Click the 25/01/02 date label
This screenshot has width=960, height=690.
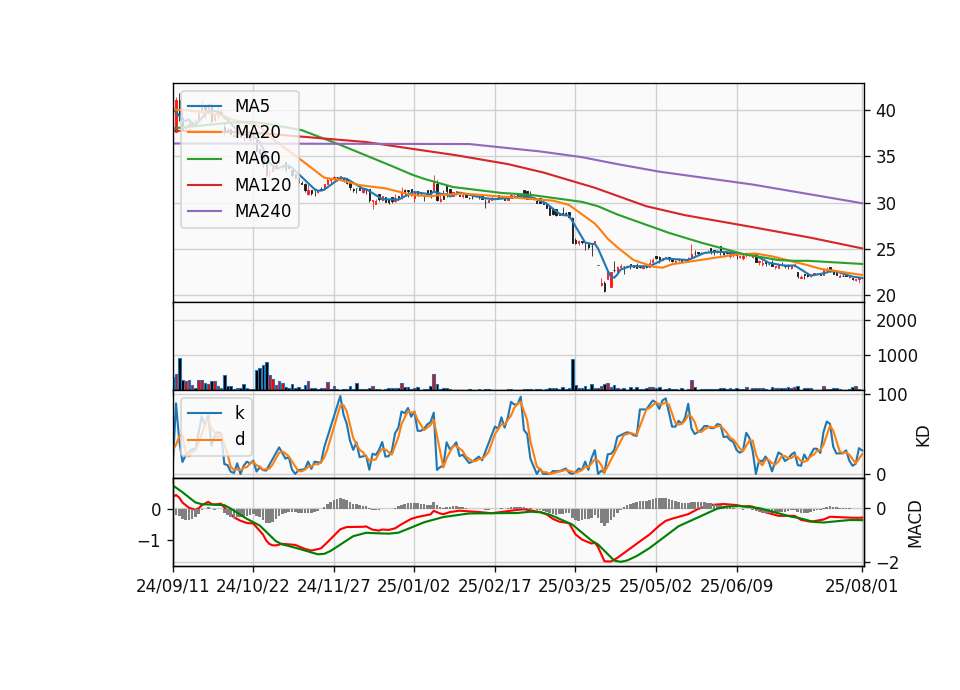414,586
